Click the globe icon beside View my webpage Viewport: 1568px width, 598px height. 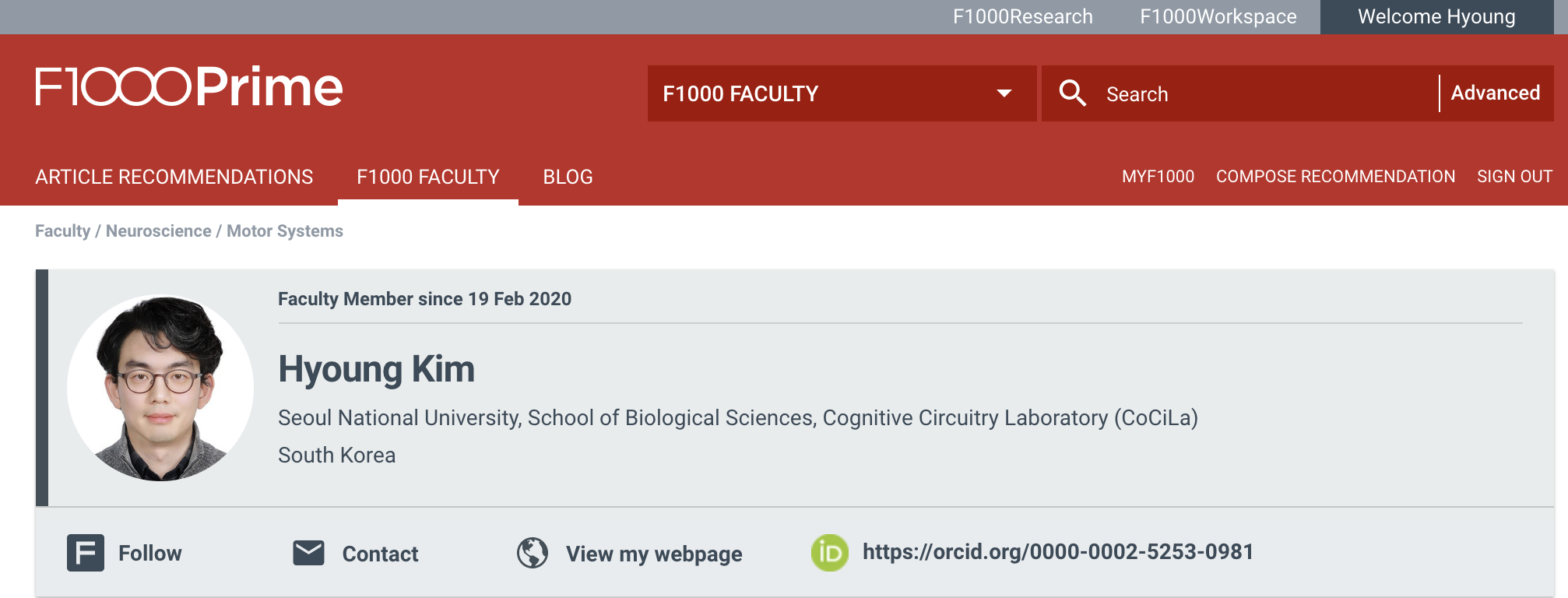click(x=533, y=554)
